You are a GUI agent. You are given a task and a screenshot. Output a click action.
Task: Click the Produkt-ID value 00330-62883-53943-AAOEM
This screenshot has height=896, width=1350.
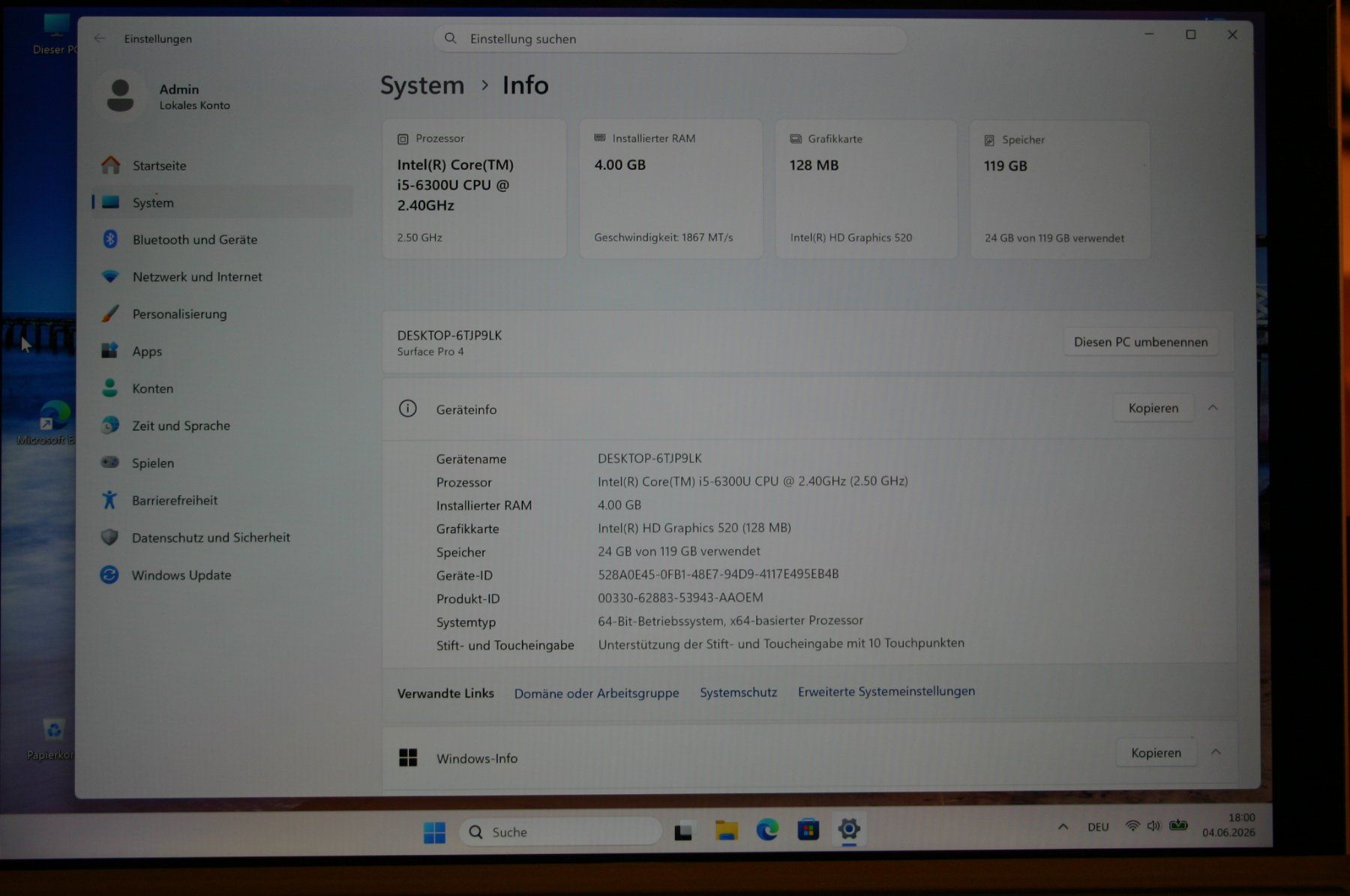pyautogui.click(x=680, y=598)
